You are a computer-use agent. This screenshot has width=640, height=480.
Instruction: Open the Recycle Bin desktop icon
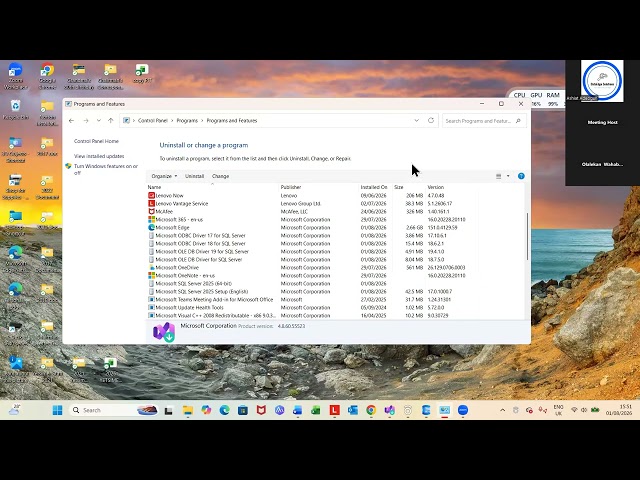(x=16, y=110)
